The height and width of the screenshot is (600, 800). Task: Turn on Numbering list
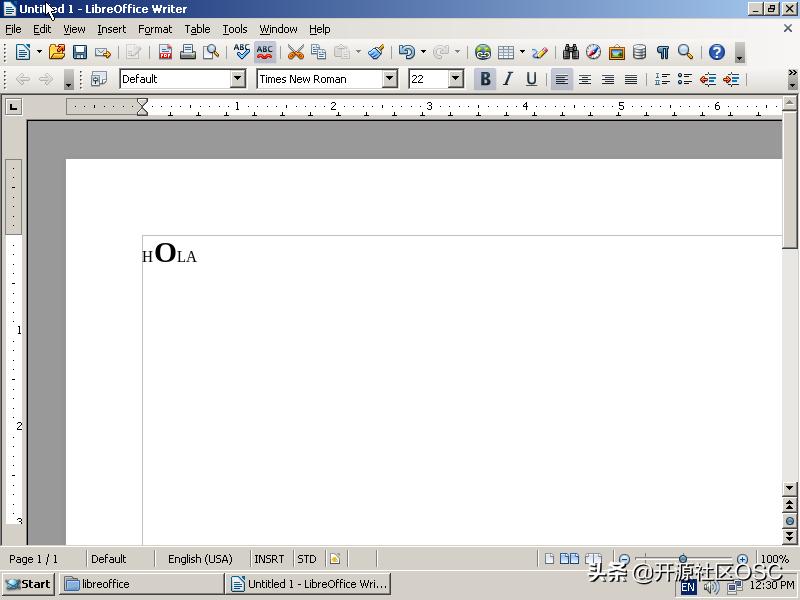point(662,79)
